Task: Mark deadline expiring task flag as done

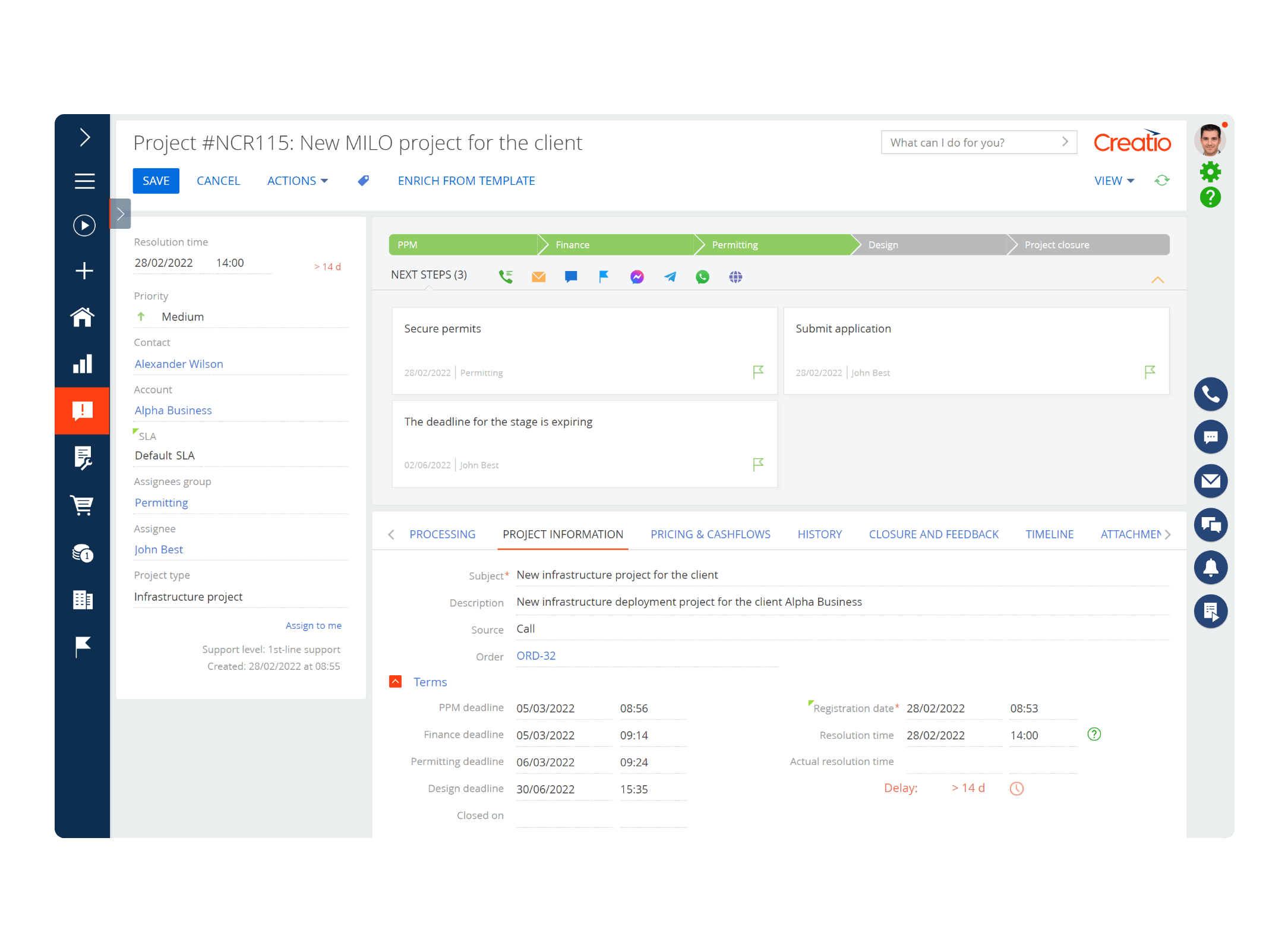Action: (x=758, y=464)
